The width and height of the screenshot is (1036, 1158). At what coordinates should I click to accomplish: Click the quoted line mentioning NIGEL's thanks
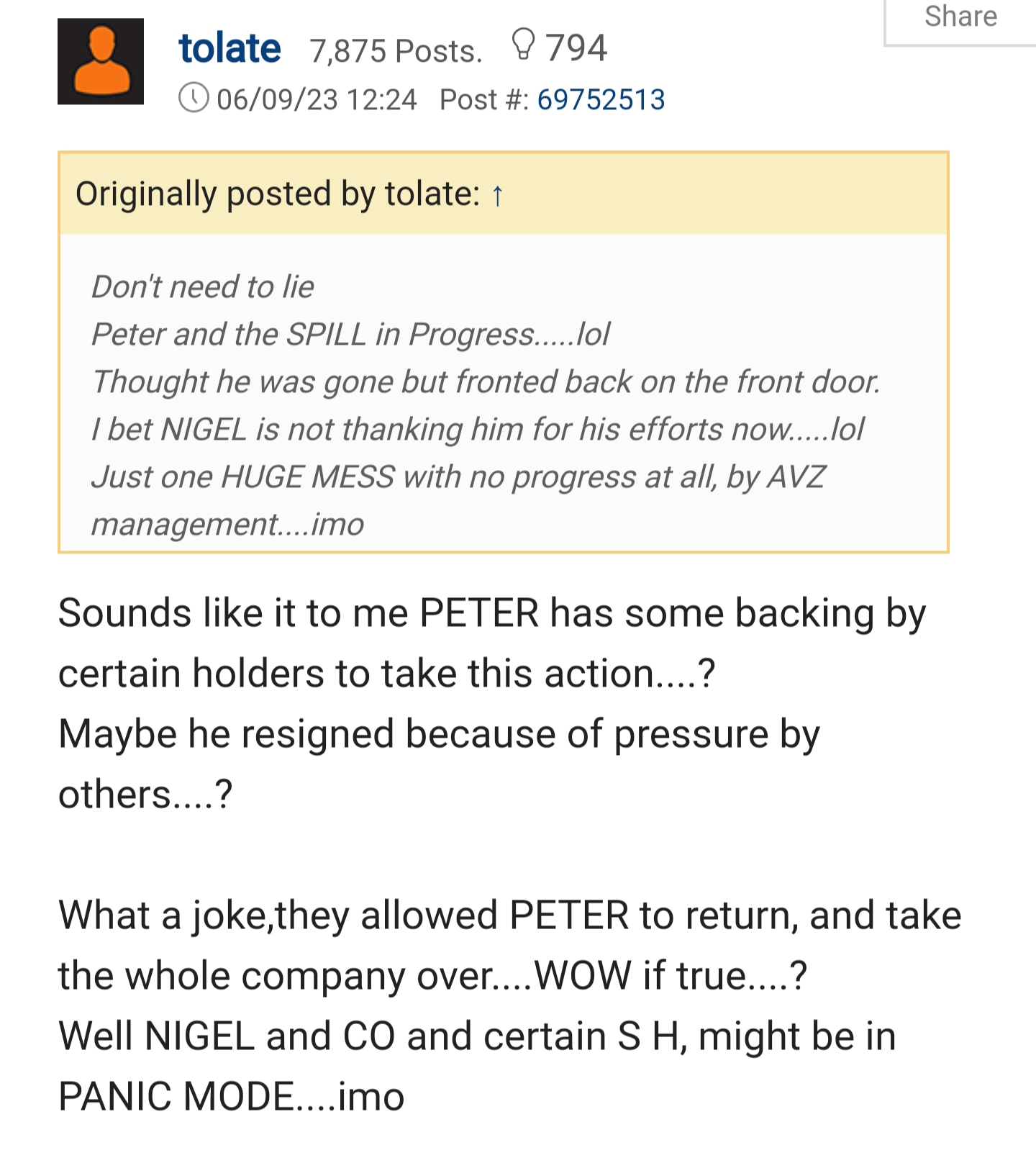click(478, 429)
